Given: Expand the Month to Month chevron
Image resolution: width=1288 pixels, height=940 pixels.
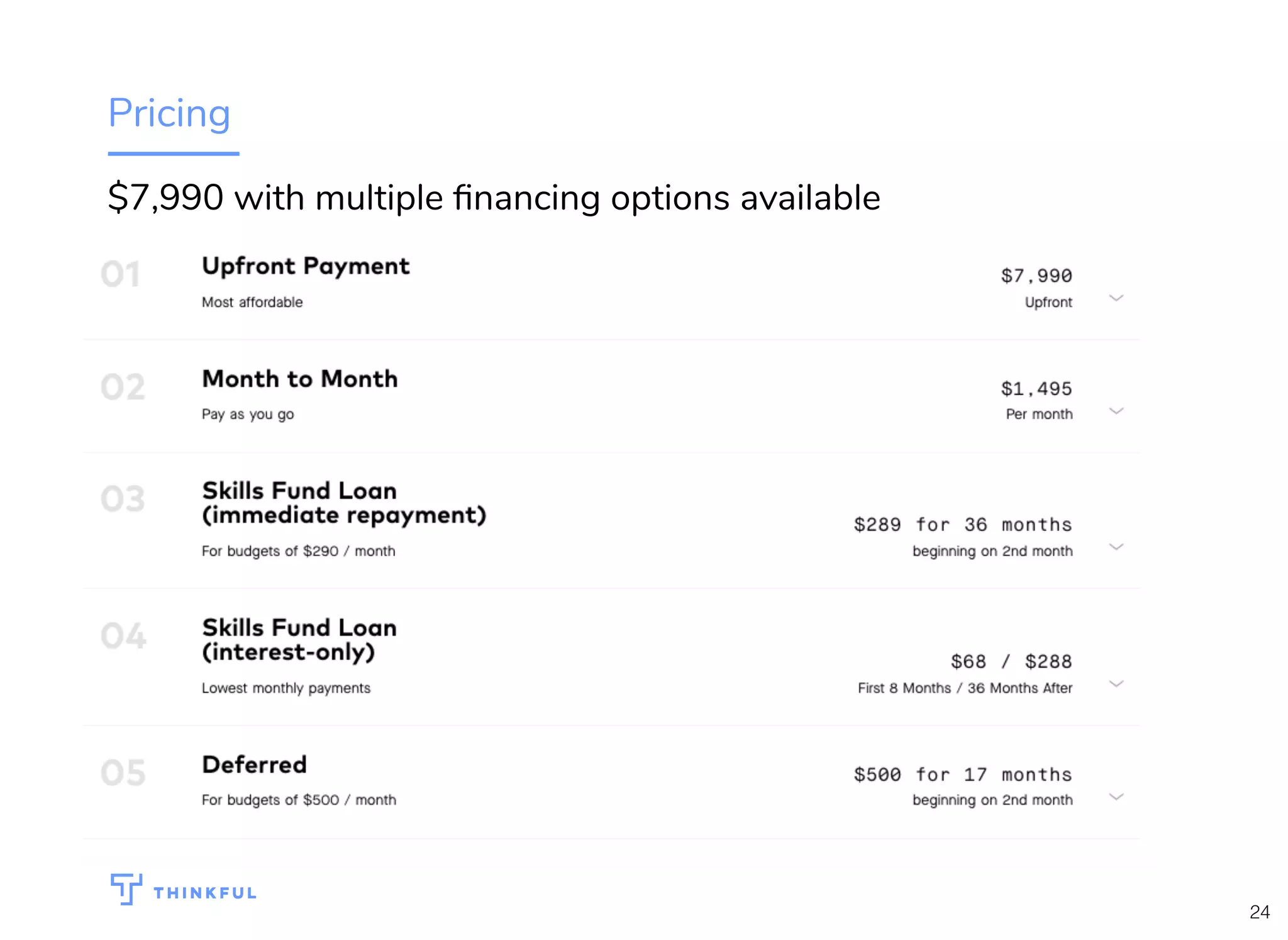Looking at the screenshot, I should pyautogui.click(x=1116, y=411).
